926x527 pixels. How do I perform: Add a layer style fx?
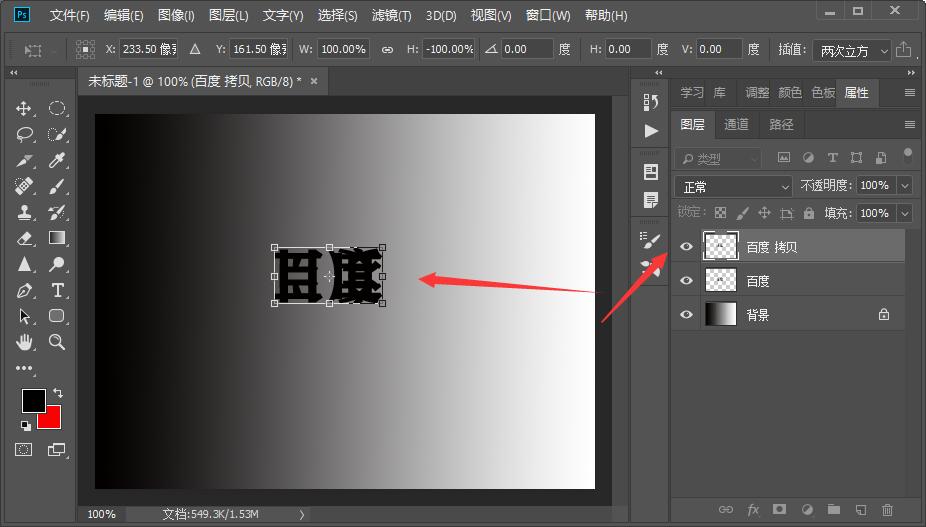753,509
